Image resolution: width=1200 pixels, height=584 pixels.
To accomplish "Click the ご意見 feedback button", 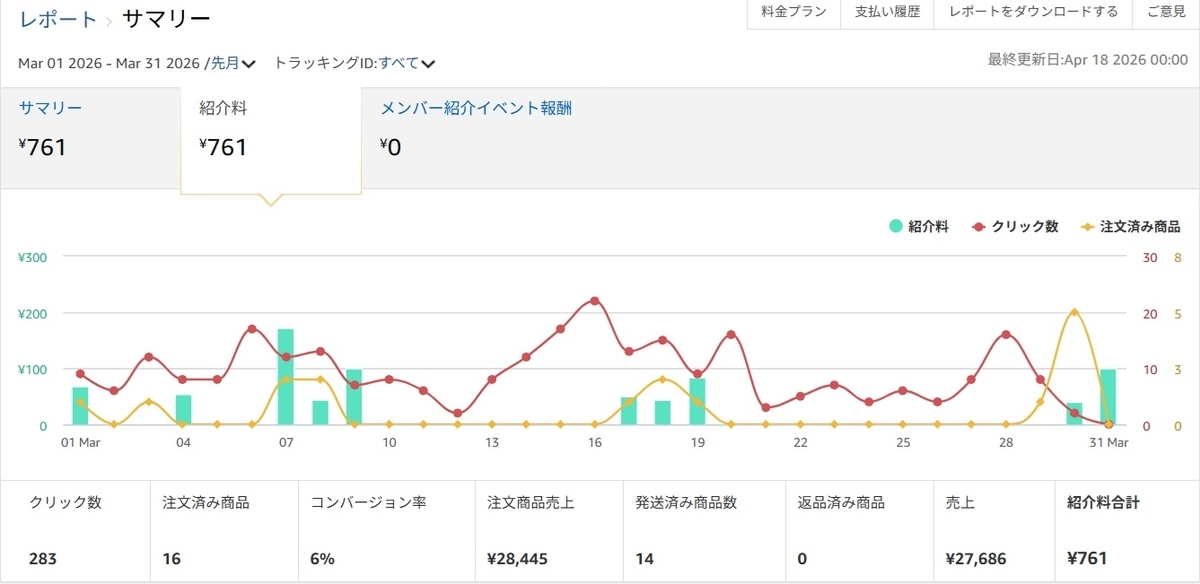I will [1166, 13].
